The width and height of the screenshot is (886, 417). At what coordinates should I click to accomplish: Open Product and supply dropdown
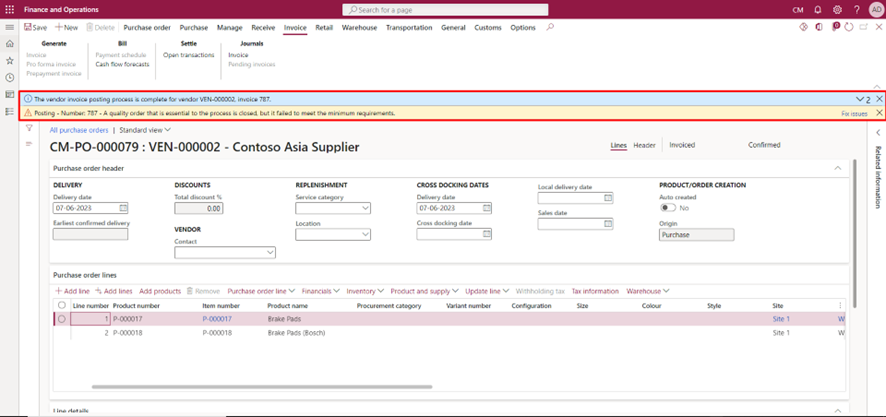(x=424, y=291)
